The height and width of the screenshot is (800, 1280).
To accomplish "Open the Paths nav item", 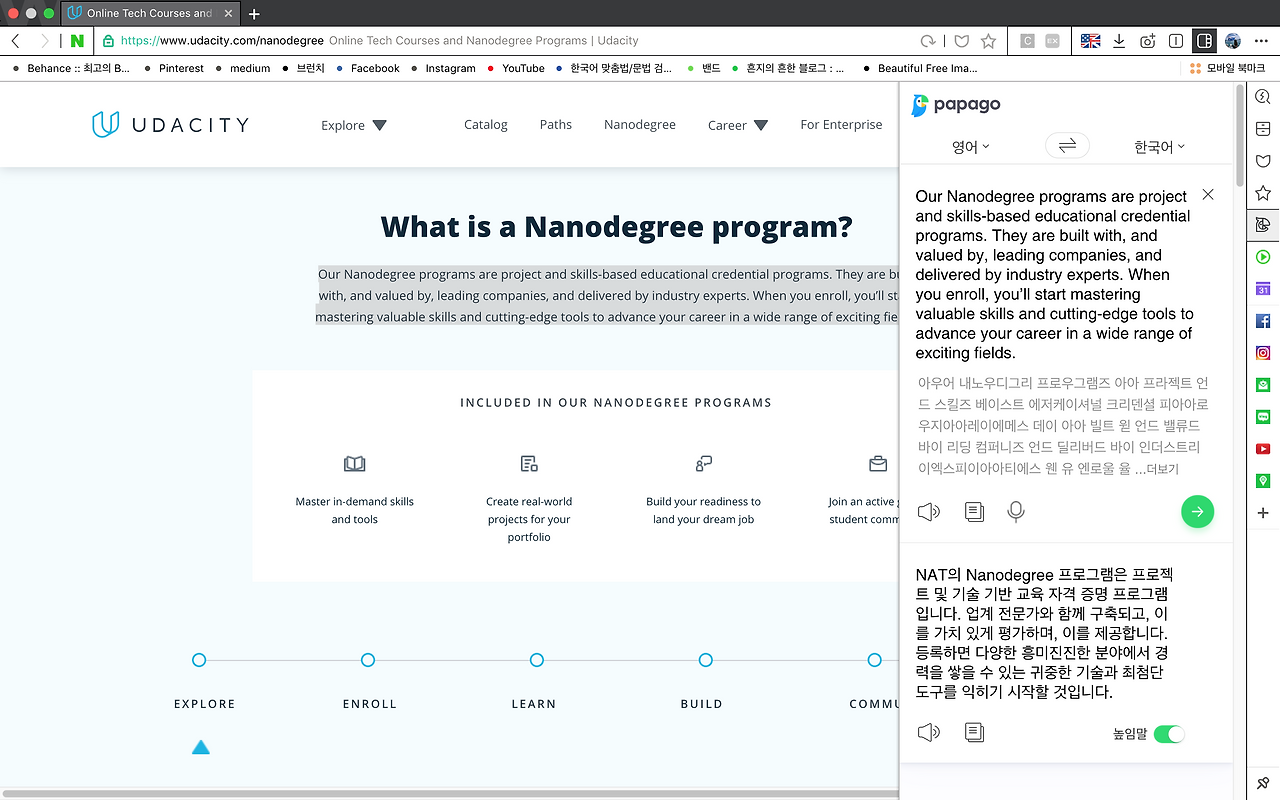I will (556, 125).
